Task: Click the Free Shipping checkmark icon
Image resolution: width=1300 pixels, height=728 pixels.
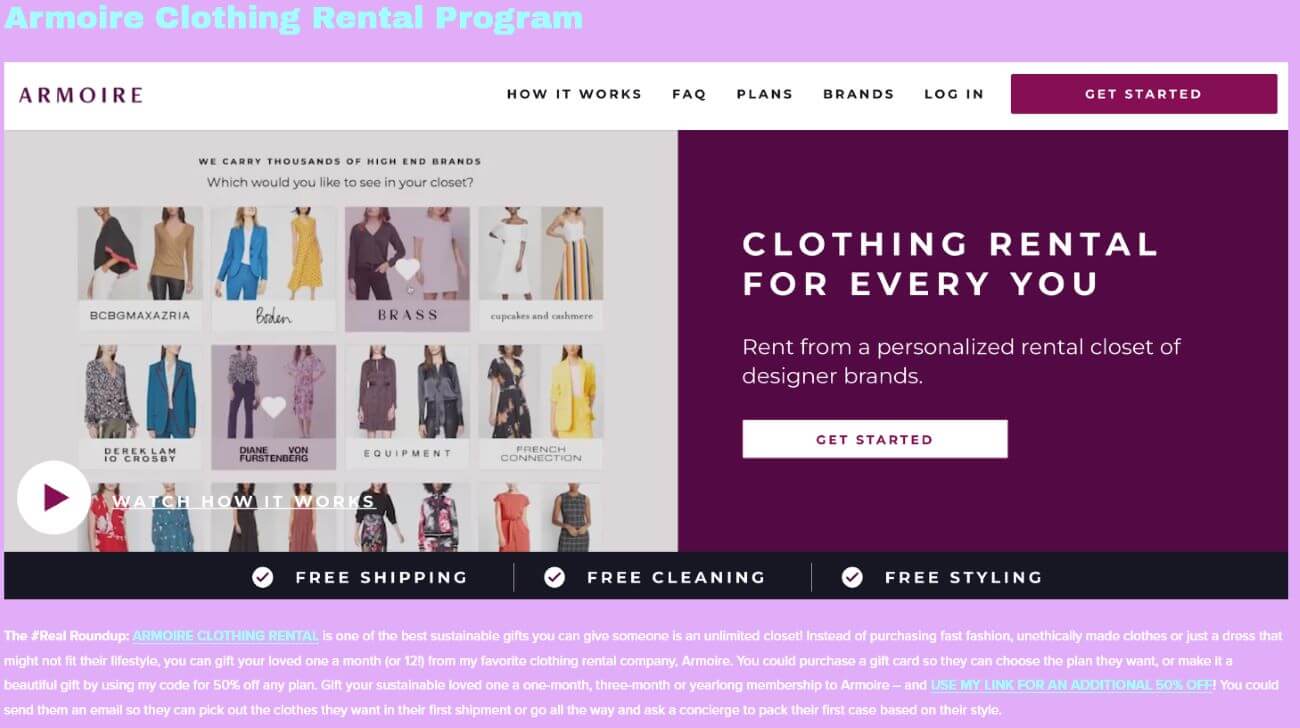Action: click(263, 577)
